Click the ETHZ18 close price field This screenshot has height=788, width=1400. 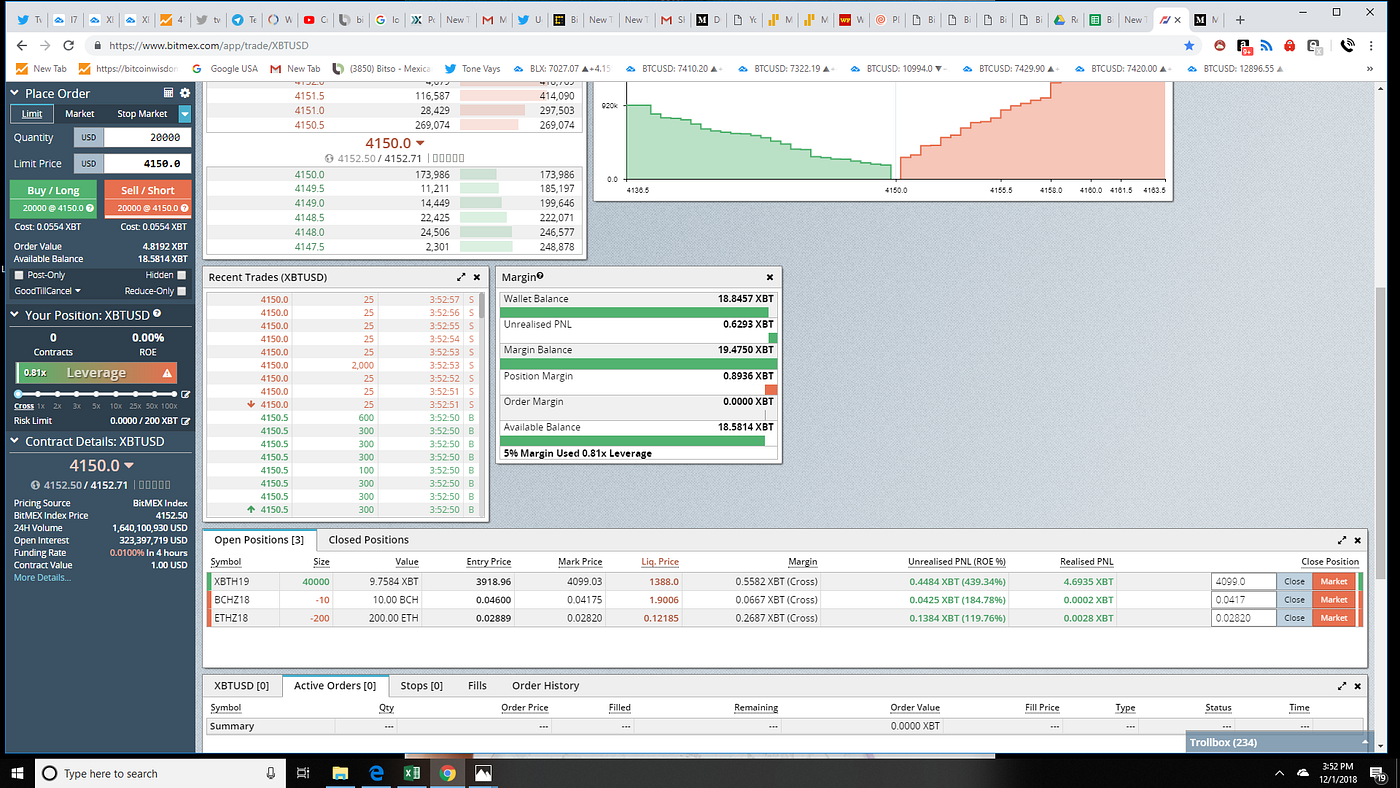[1244, 618]
